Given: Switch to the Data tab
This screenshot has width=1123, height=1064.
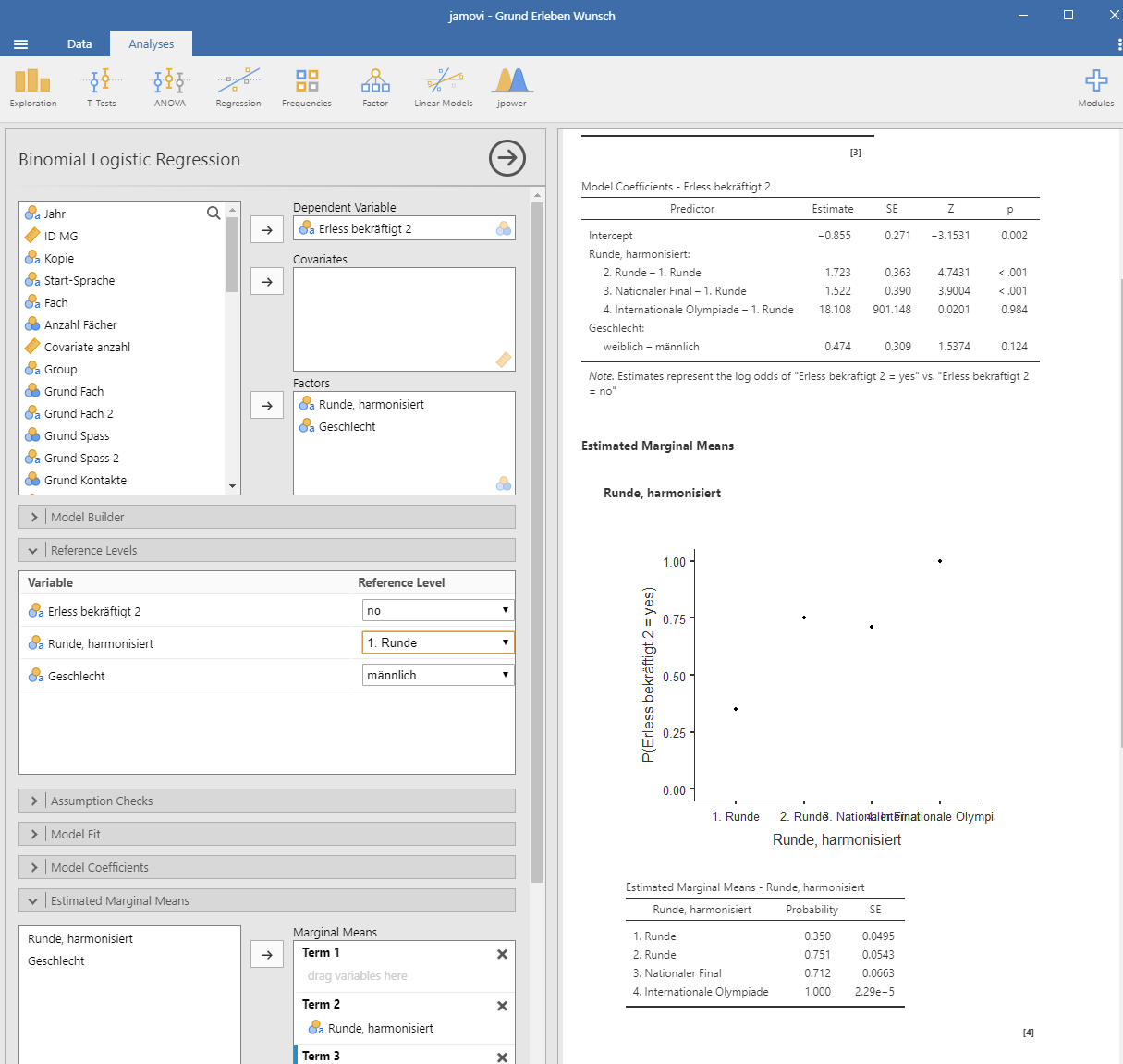Looking at the screenshot, I should (x=79, y=43).
